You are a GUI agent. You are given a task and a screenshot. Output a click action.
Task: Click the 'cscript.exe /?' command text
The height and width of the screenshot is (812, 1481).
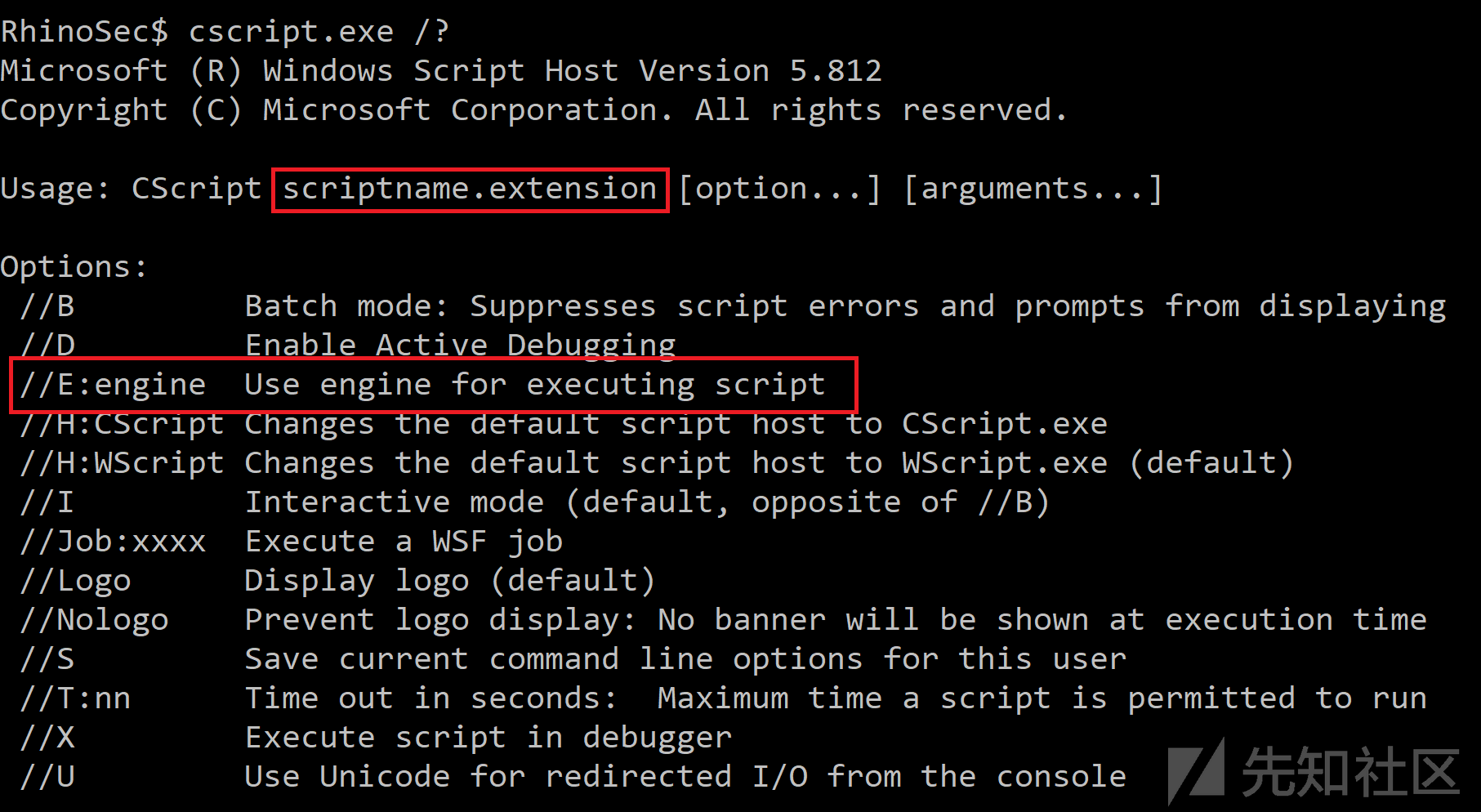point(319,32)
